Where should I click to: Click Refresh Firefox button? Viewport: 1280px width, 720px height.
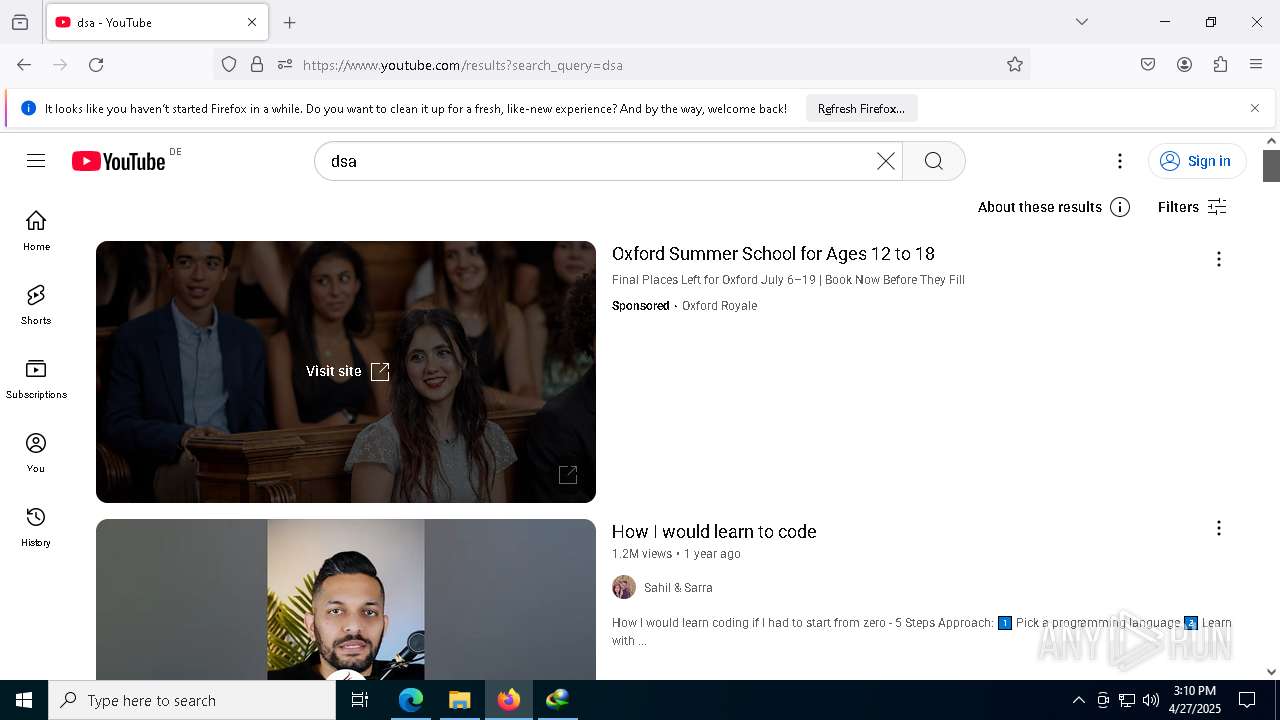coord(861,109)
